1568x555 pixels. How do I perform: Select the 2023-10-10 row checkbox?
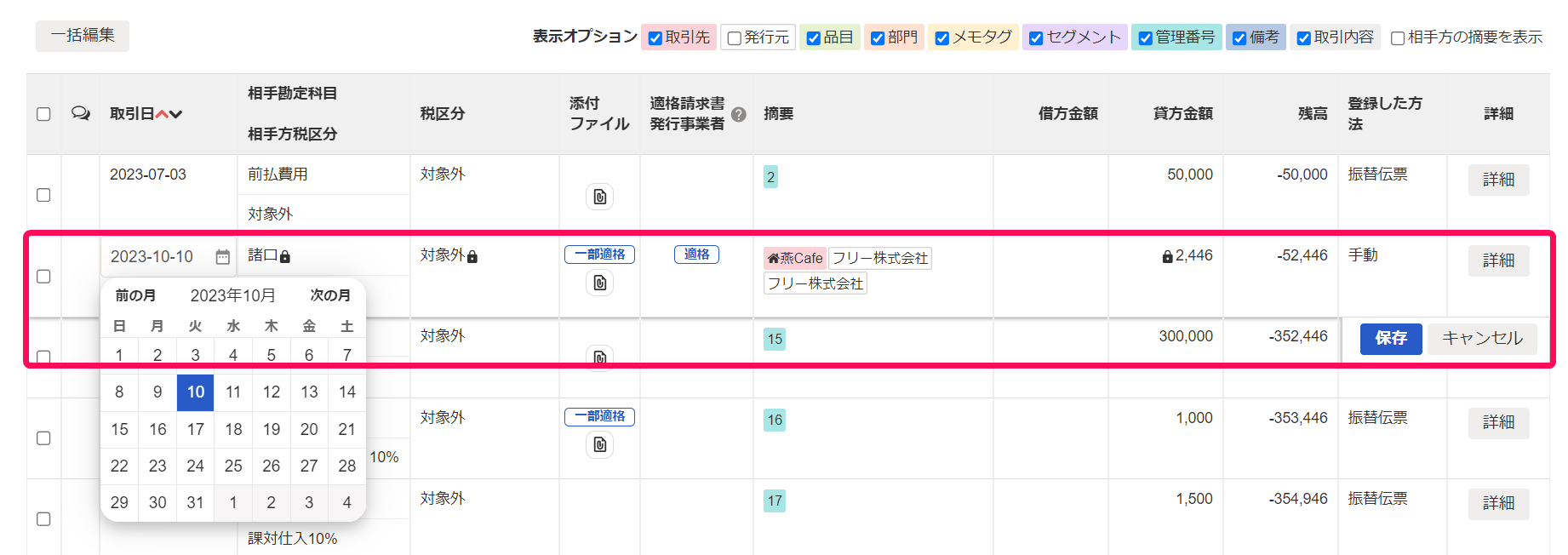(x=43, y=277)
